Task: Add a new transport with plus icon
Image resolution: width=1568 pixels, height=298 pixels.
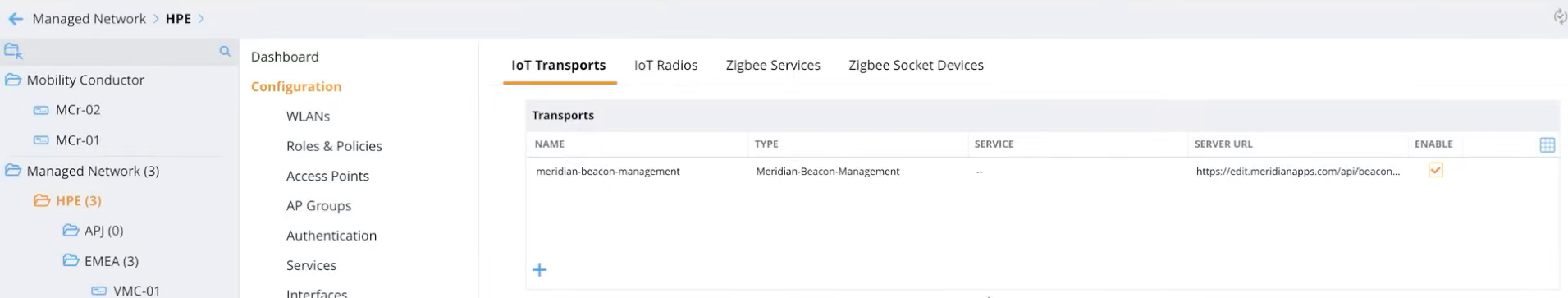Action: pos(540,269)
